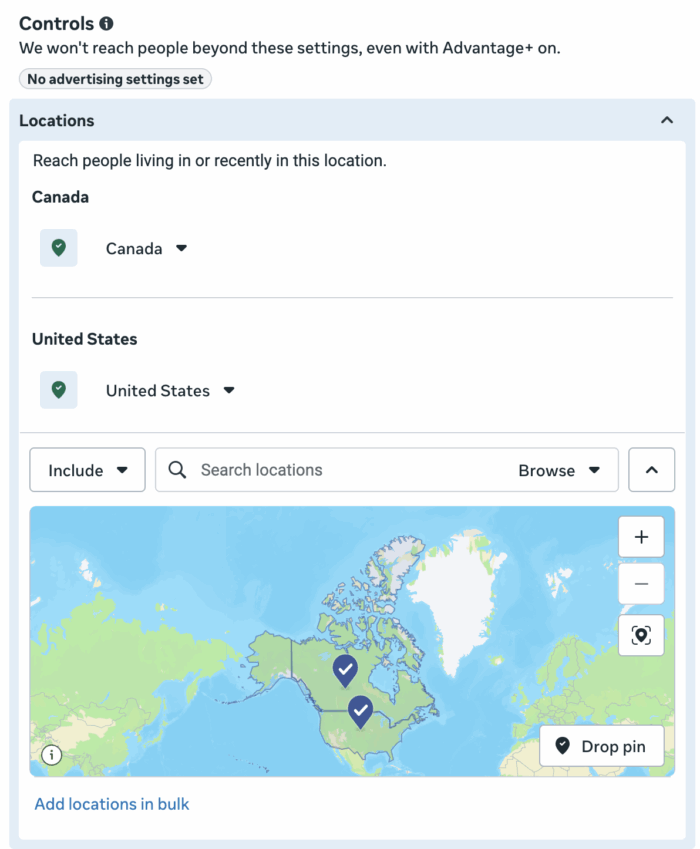Select the map pin over Canada
700x849 pixels.
coord(345,671)
